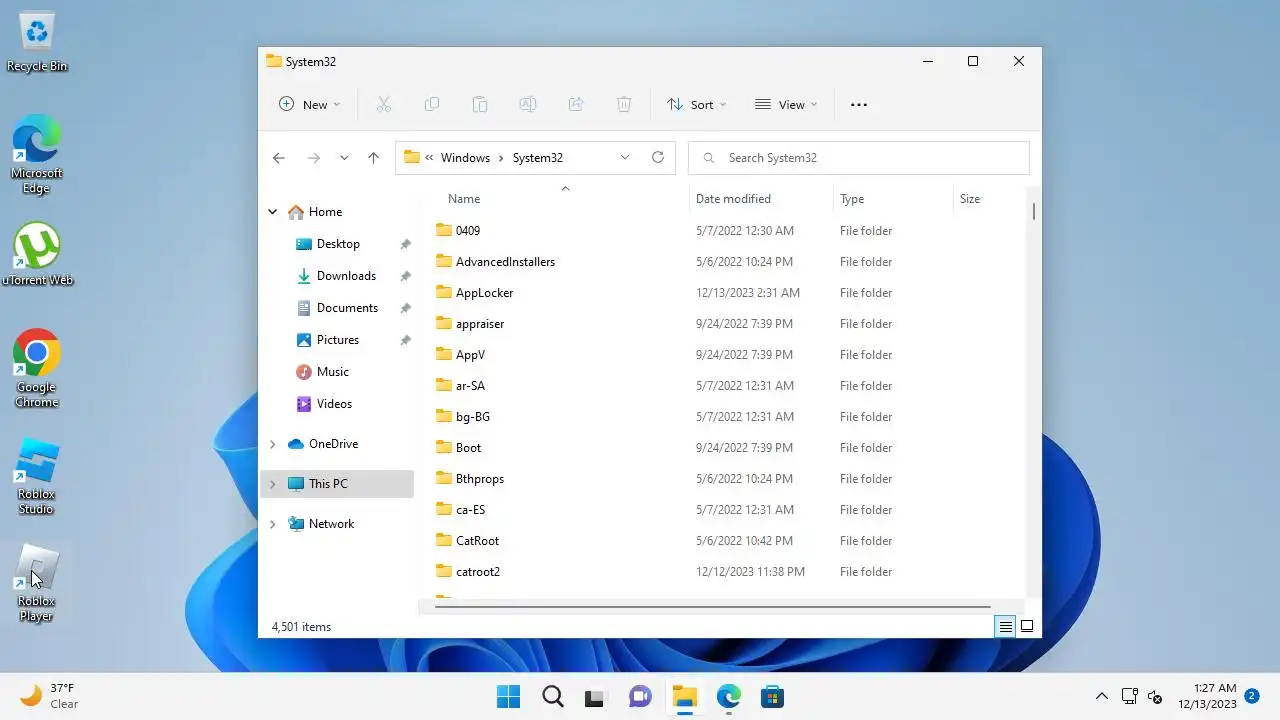Click the Copy icon in toolbar
This screenshot has height=720, width=1280.
pos(432,104)
